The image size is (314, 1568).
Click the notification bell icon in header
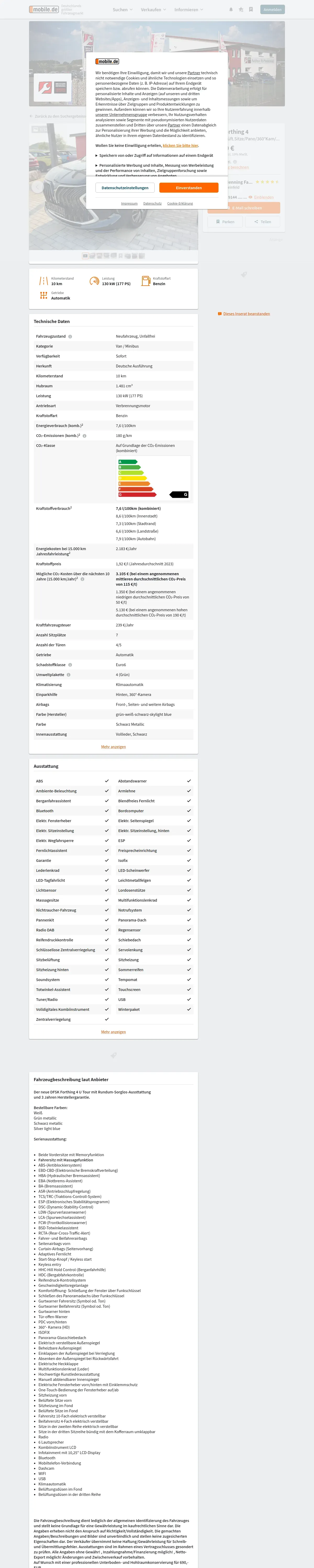coord(231,10)
